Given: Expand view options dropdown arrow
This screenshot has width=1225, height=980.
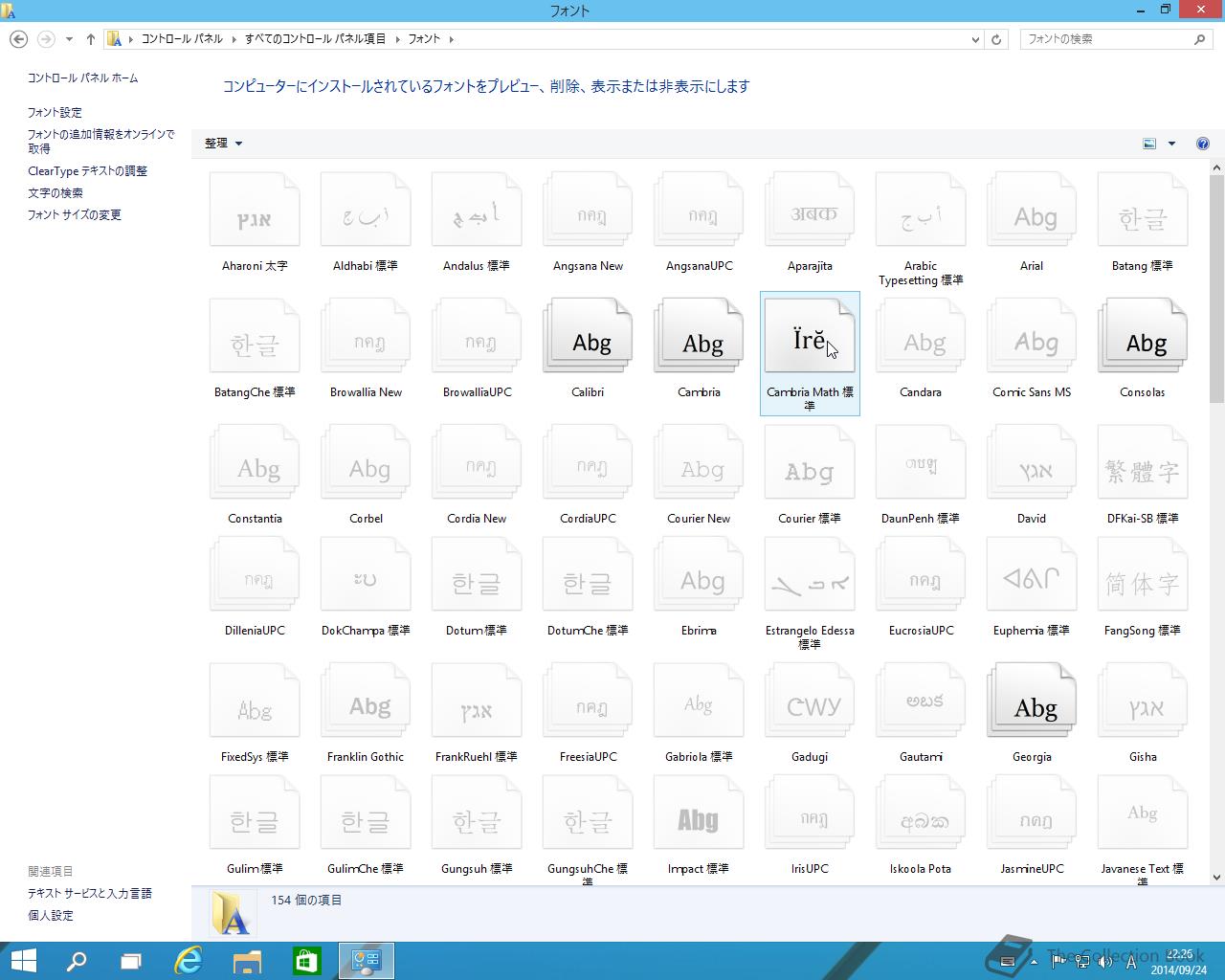Looking at the screenshot, I should pos(1171,144).
